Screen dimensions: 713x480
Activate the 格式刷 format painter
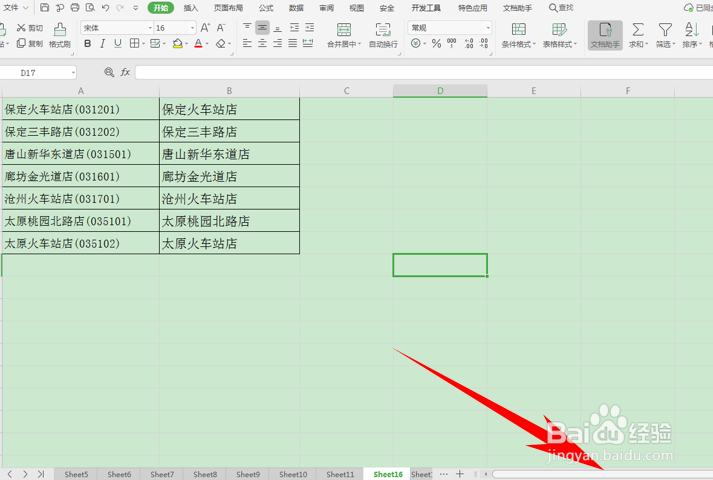[x=60, y=35]
